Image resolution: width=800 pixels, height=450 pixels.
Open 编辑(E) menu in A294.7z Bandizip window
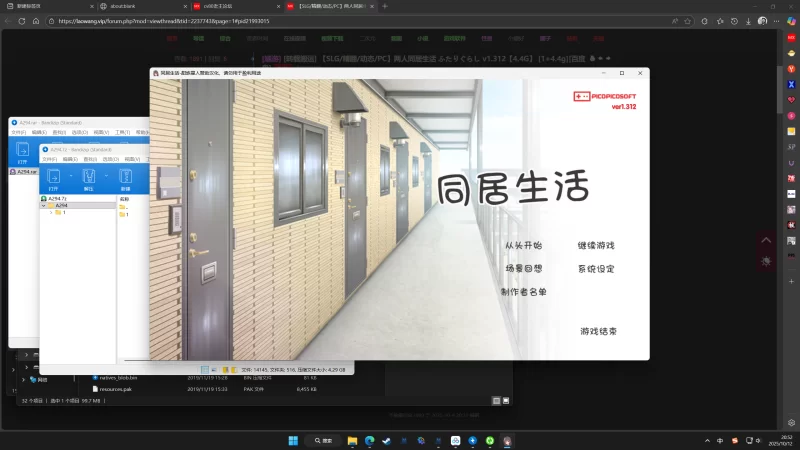click(x=70, y=159)
